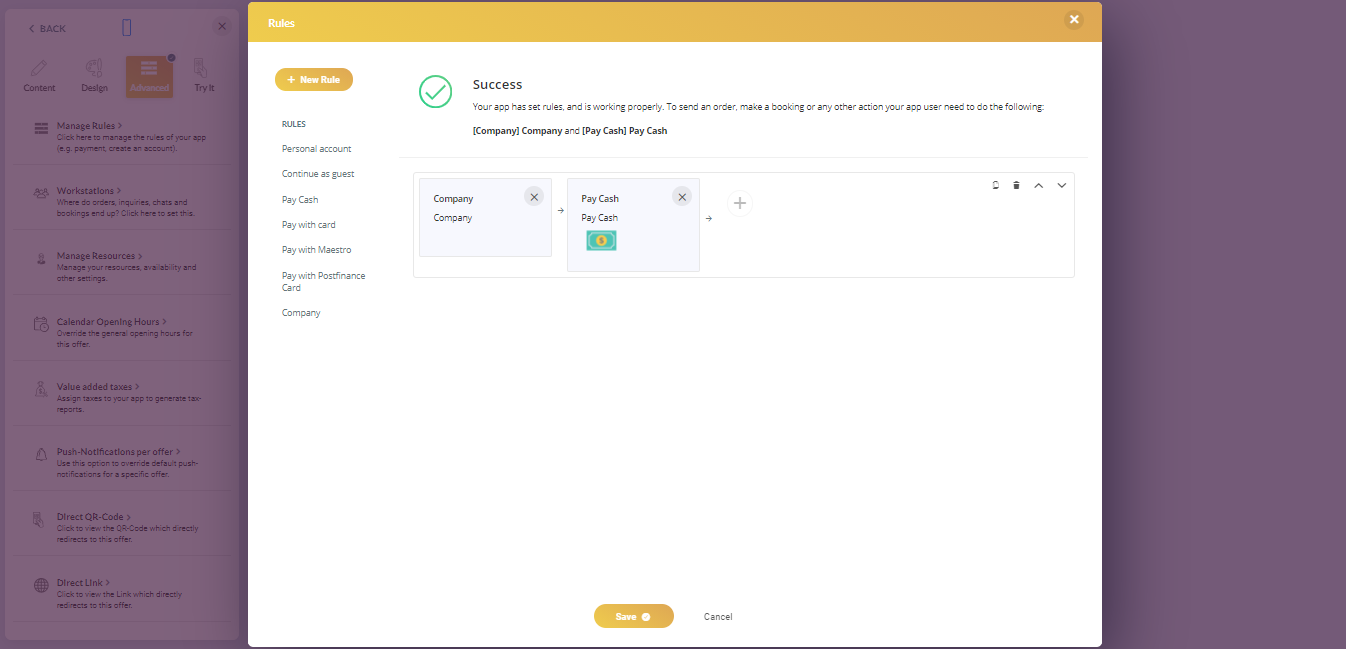Click the Calendar Opening Hours calendar icon

pos(41,324)
